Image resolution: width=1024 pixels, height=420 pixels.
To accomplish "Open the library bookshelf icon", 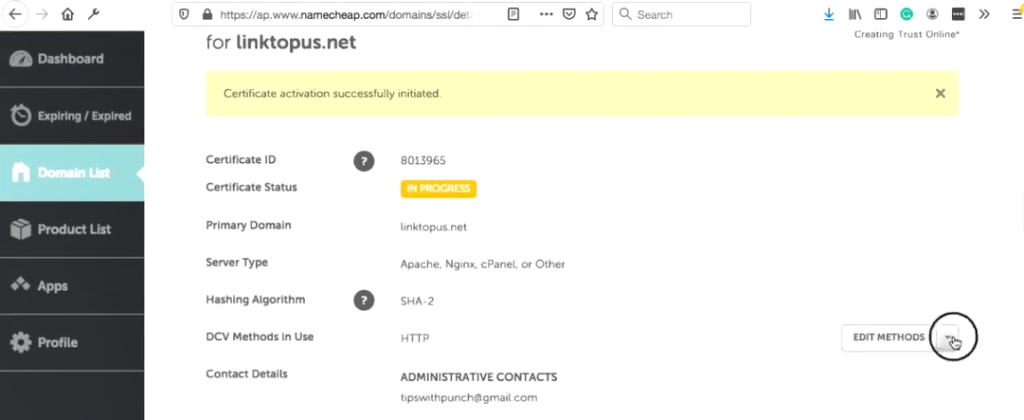I will (855, 14).
